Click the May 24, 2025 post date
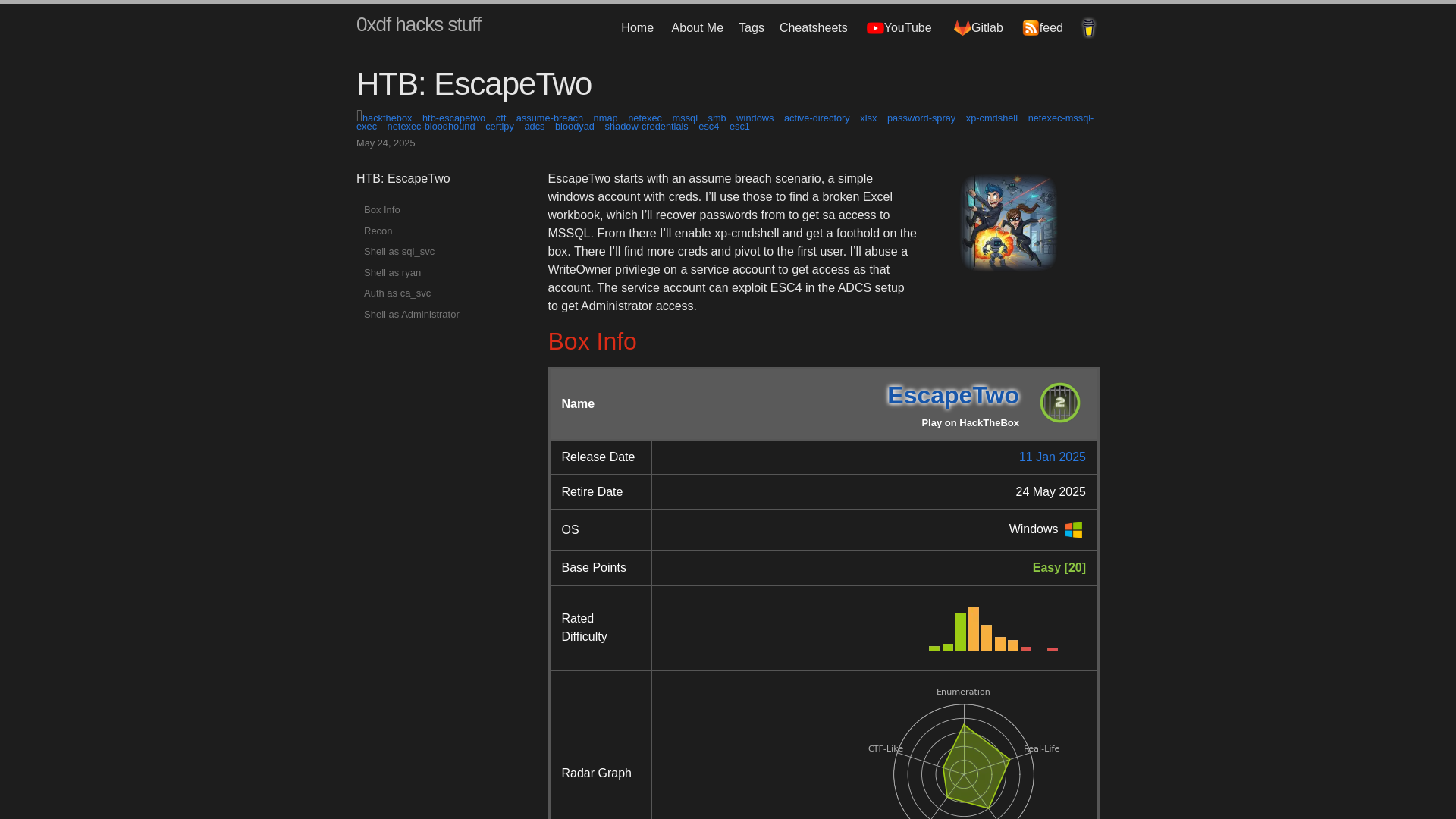The width and height of the screenshot is (1456, 819). pyautogui.click(x=385, y=143)
